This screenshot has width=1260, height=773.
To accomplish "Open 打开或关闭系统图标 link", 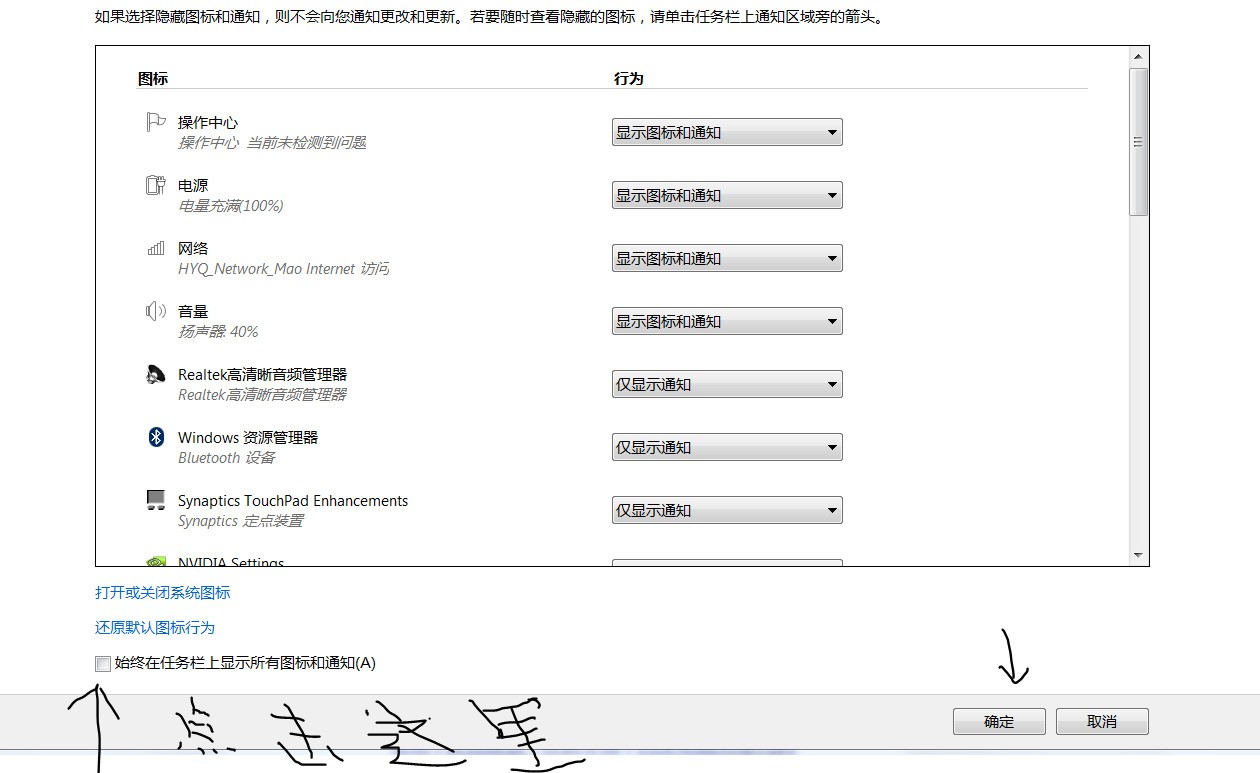I will click(163, 592).
